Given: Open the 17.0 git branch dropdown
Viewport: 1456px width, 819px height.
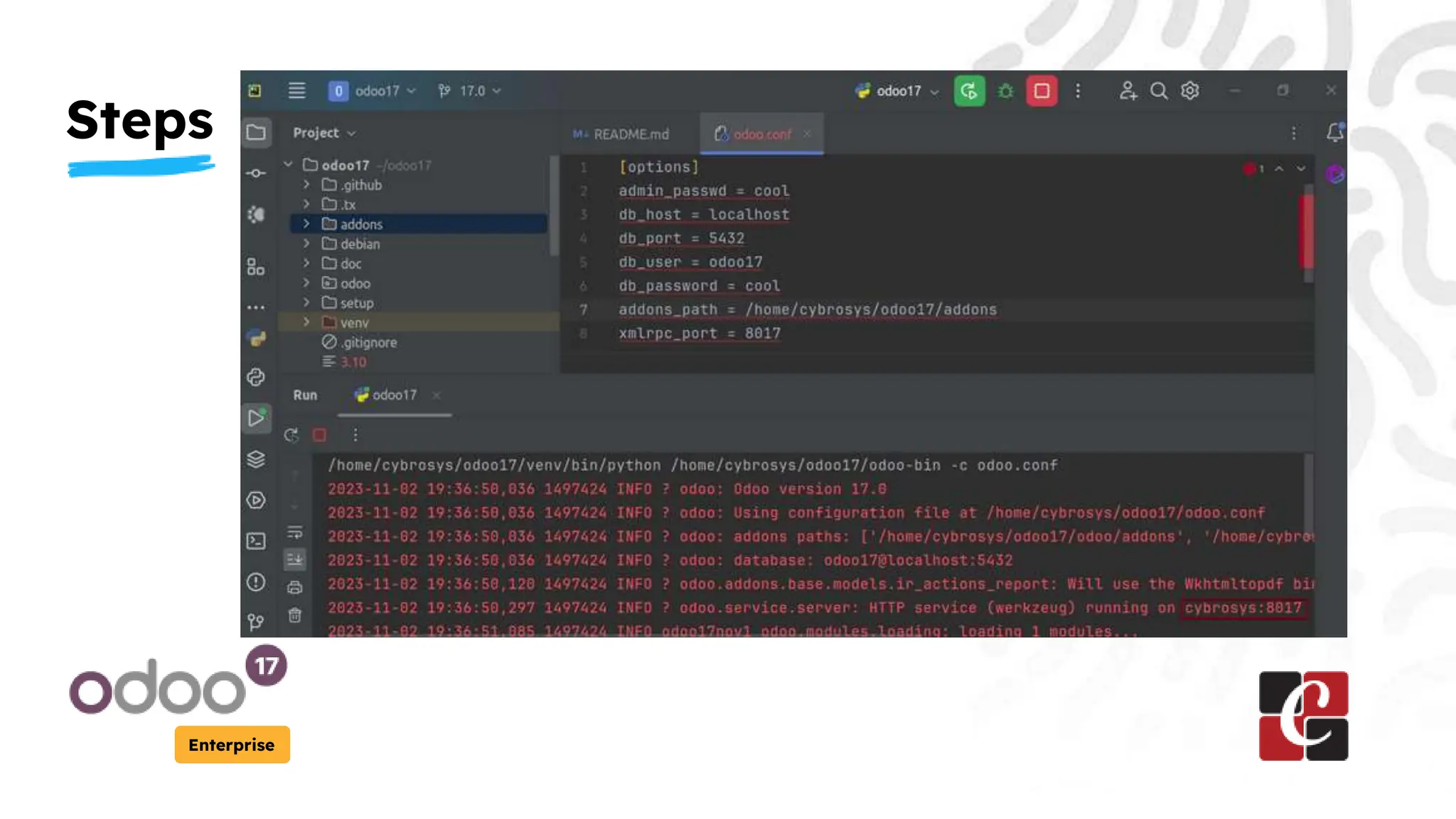Looking at the screenshot, I should [x=471, y=91].
